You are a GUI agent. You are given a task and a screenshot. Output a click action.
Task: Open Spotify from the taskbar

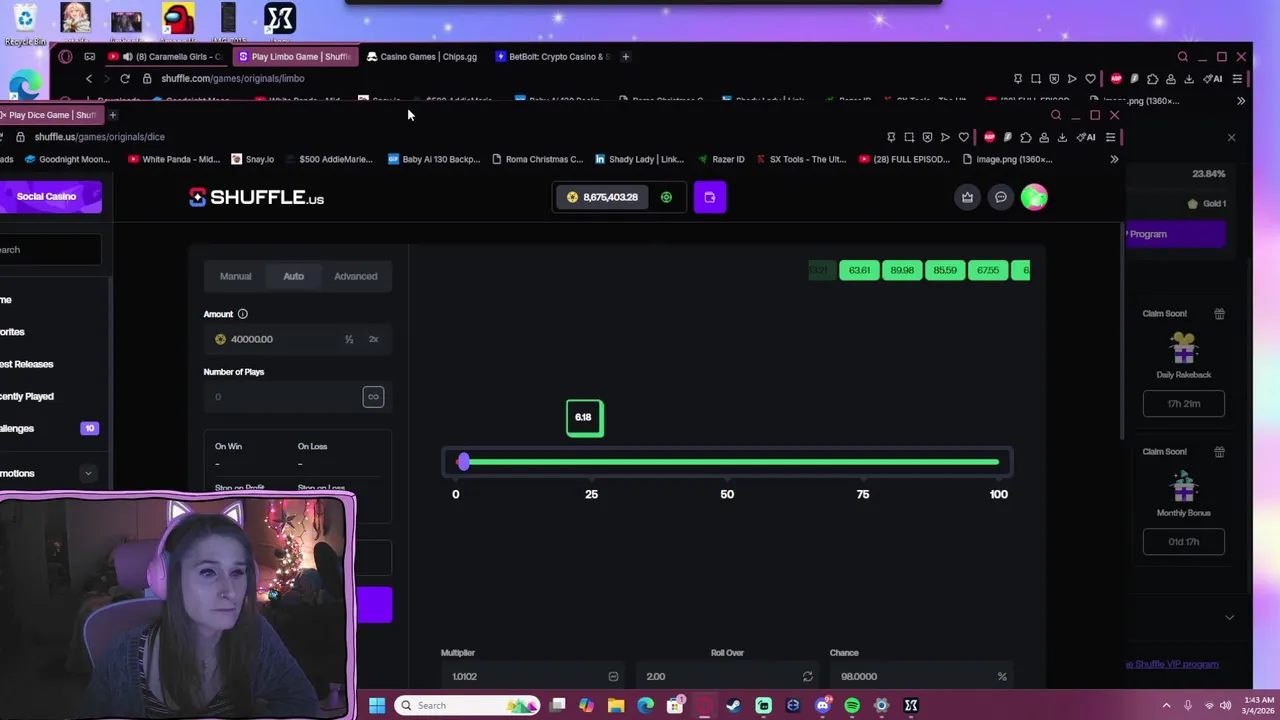(x=852, y=706)
